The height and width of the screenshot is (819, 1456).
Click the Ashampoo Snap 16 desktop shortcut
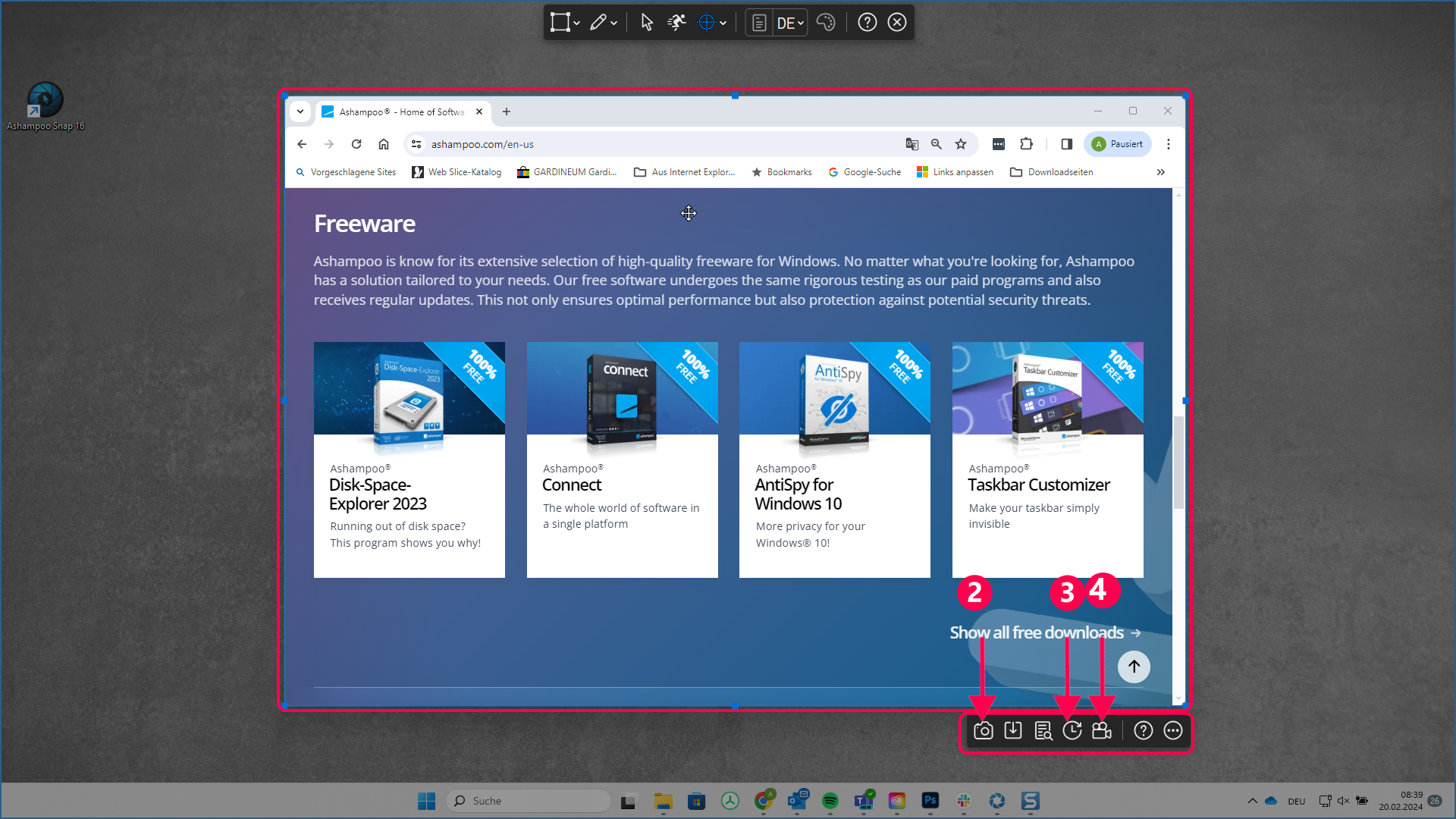(45, 107)
